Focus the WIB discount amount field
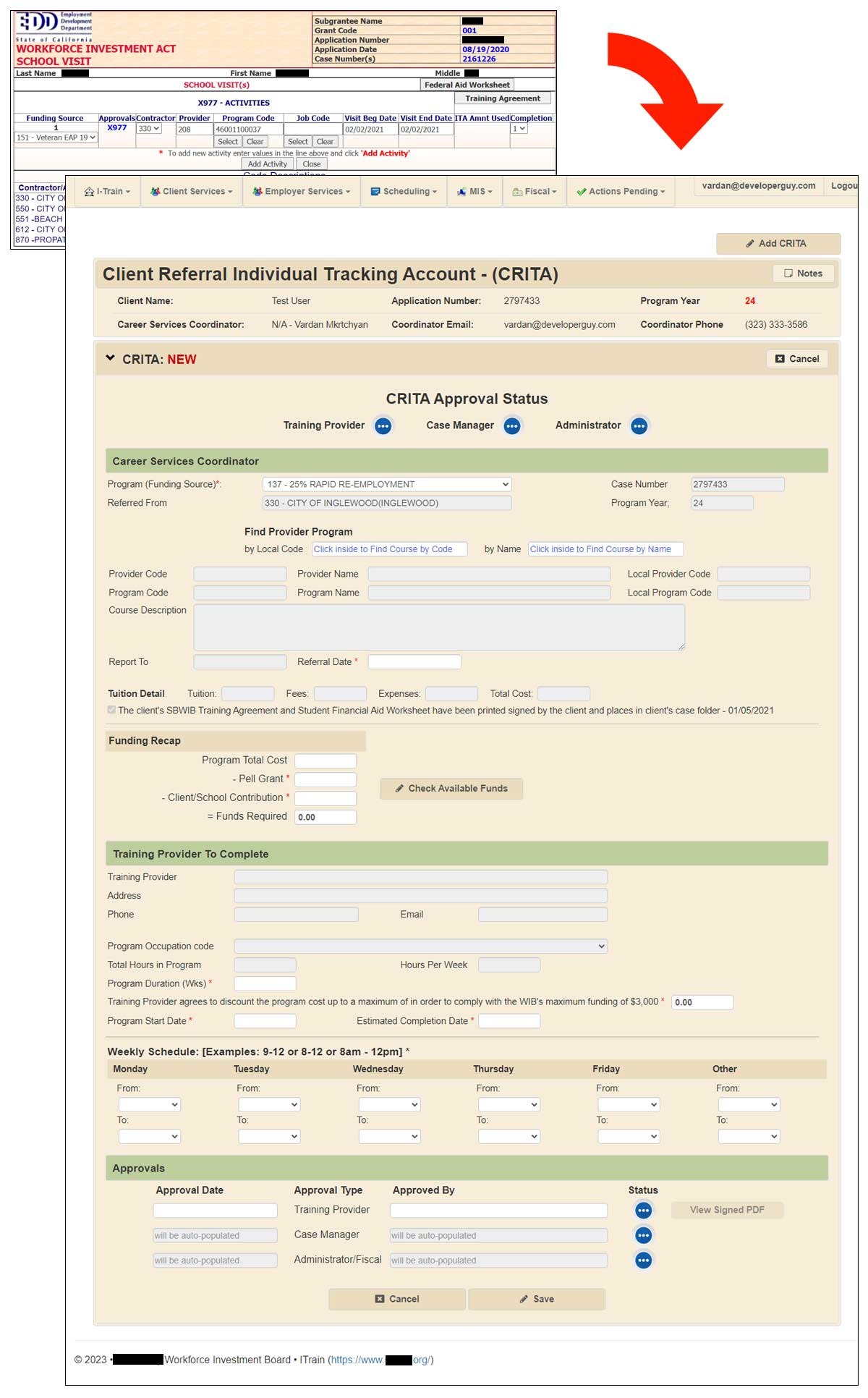The image size is (868, 1398). (x=702, y=1002)
